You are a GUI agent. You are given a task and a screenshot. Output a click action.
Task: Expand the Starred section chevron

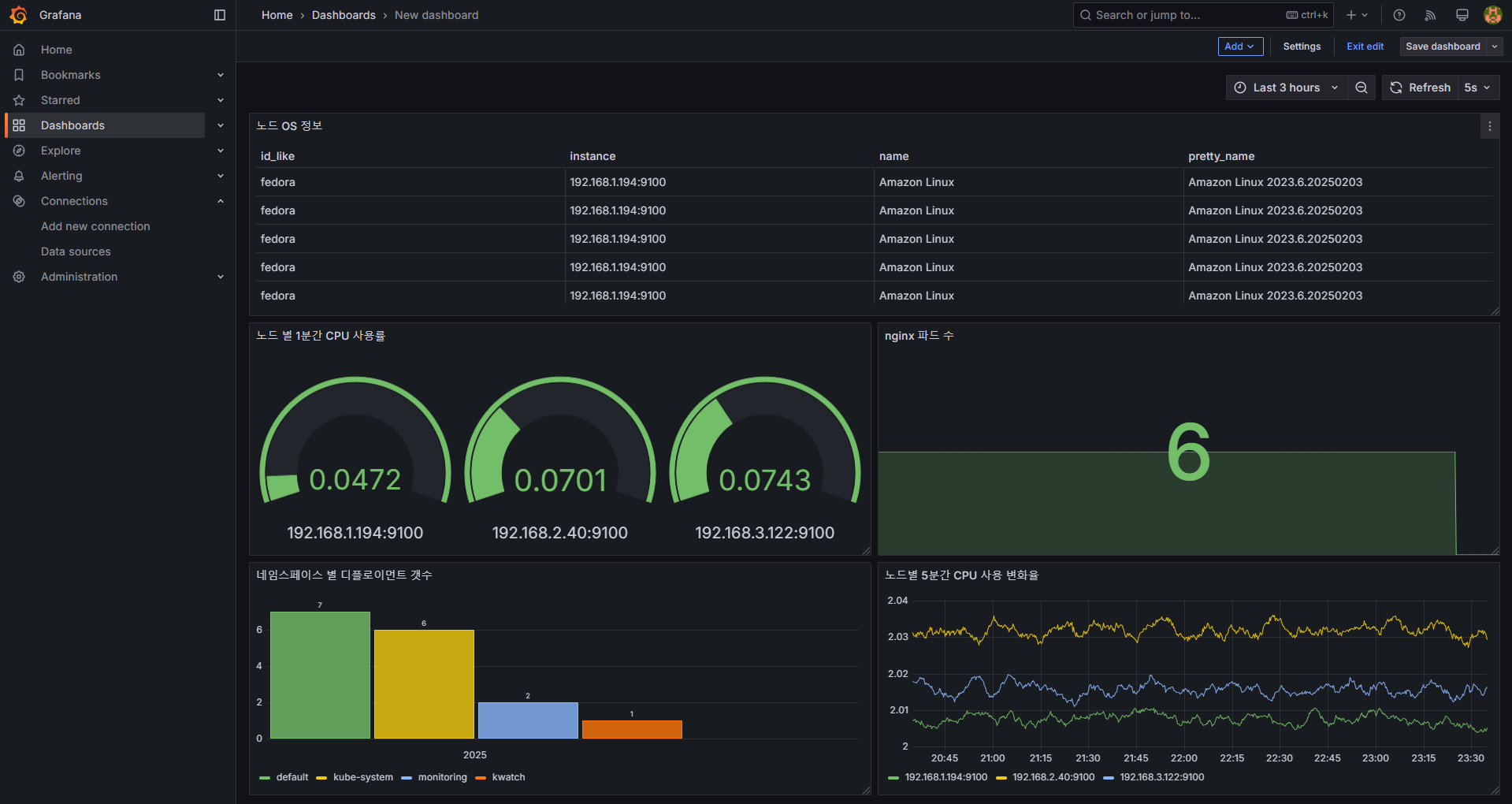[221, 100]
